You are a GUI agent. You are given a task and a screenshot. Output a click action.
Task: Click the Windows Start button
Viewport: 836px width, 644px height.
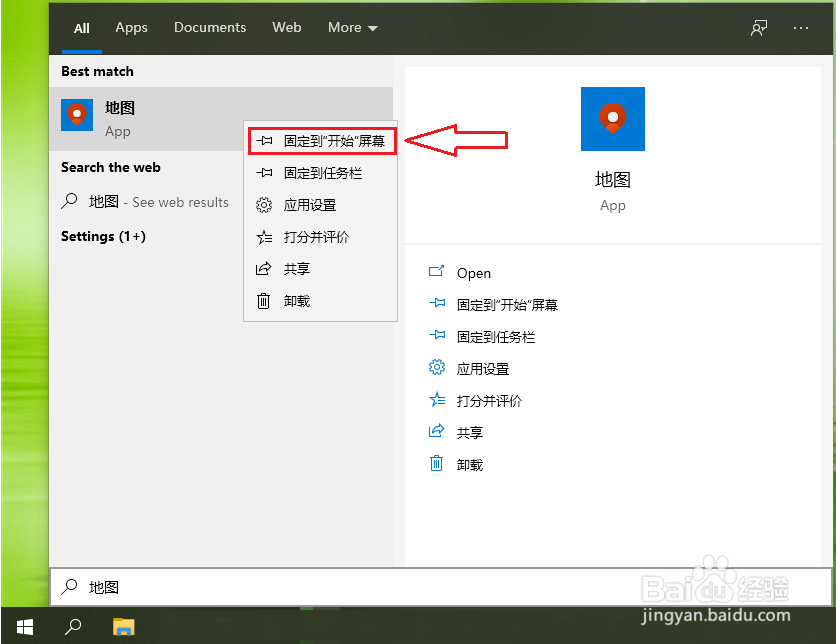(24, 627)
